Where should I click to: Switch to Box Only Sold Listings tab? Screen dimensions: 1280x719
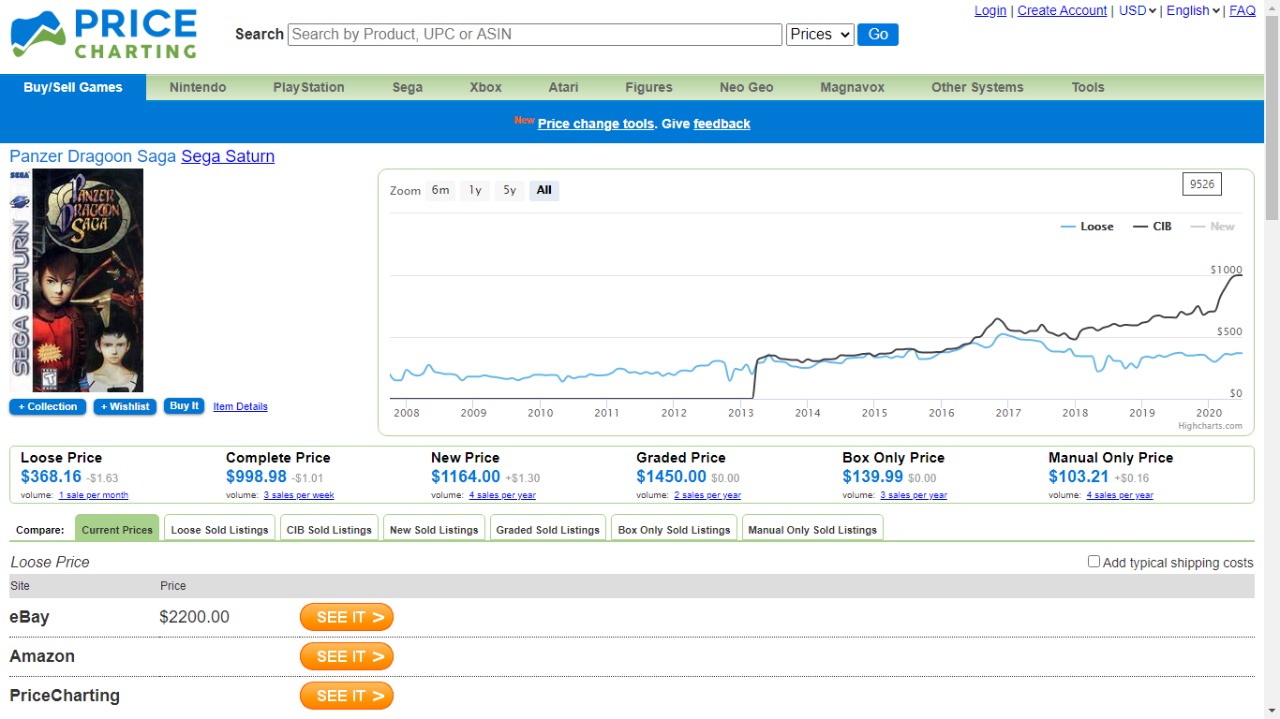click(674, 529)
